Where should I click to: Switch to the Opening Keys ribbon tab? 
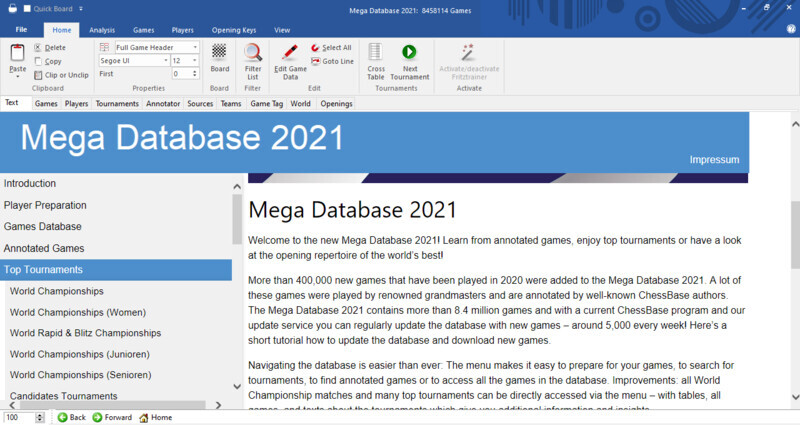pyautogui.click(x=234, y=30)
